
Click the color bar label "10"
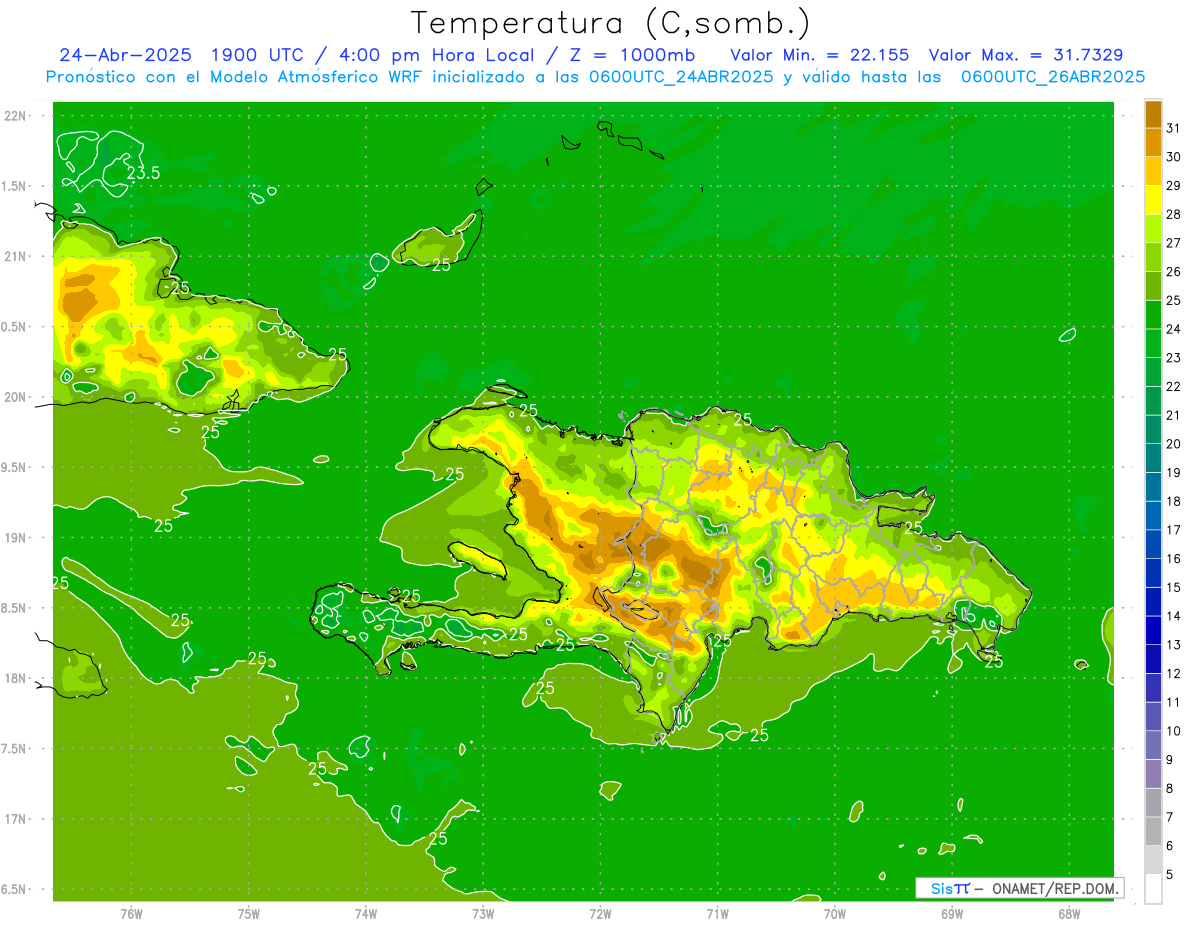1174,731
